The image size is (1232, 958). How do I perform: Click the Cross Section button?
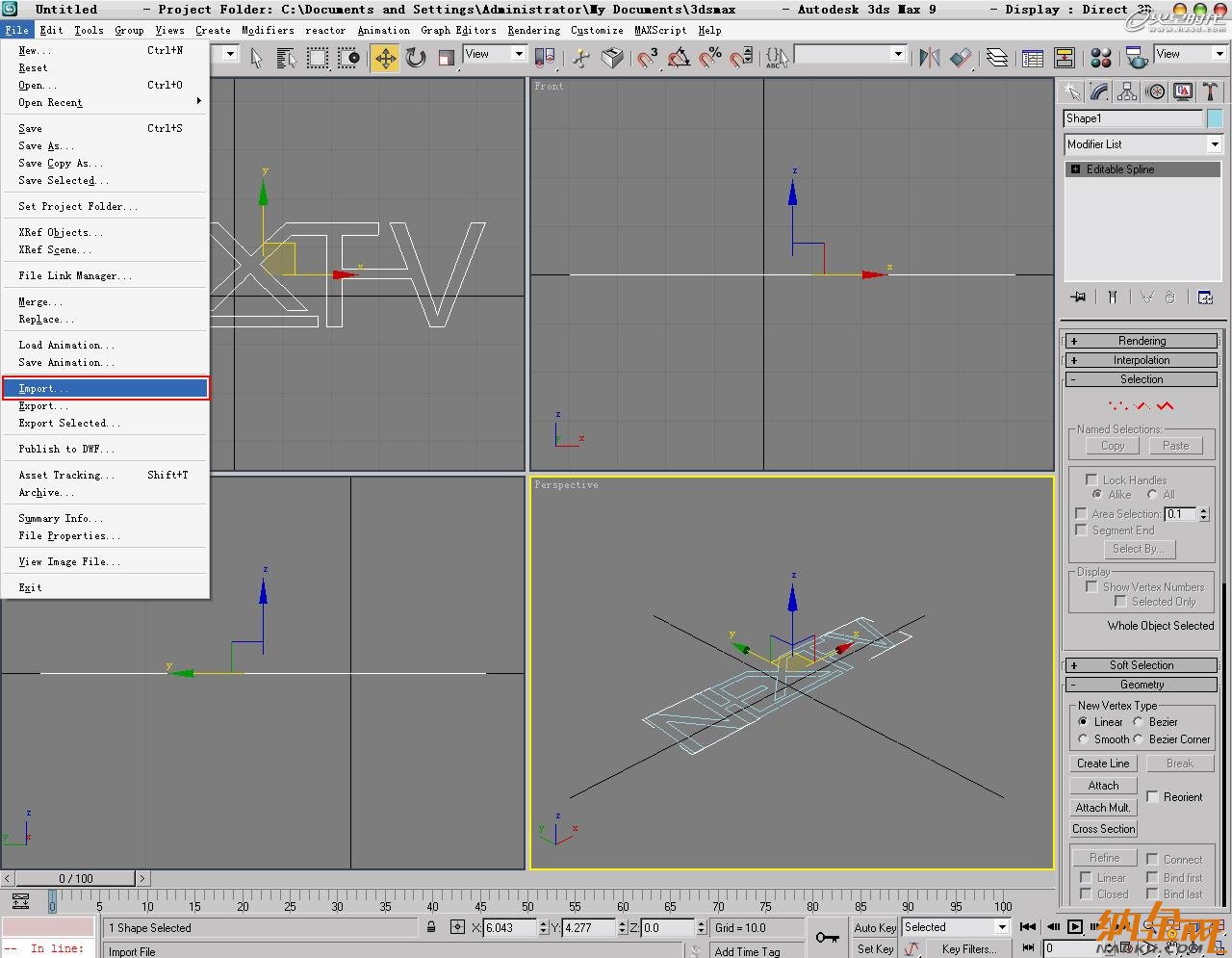pyautogui.click(x=1104, y=829)
